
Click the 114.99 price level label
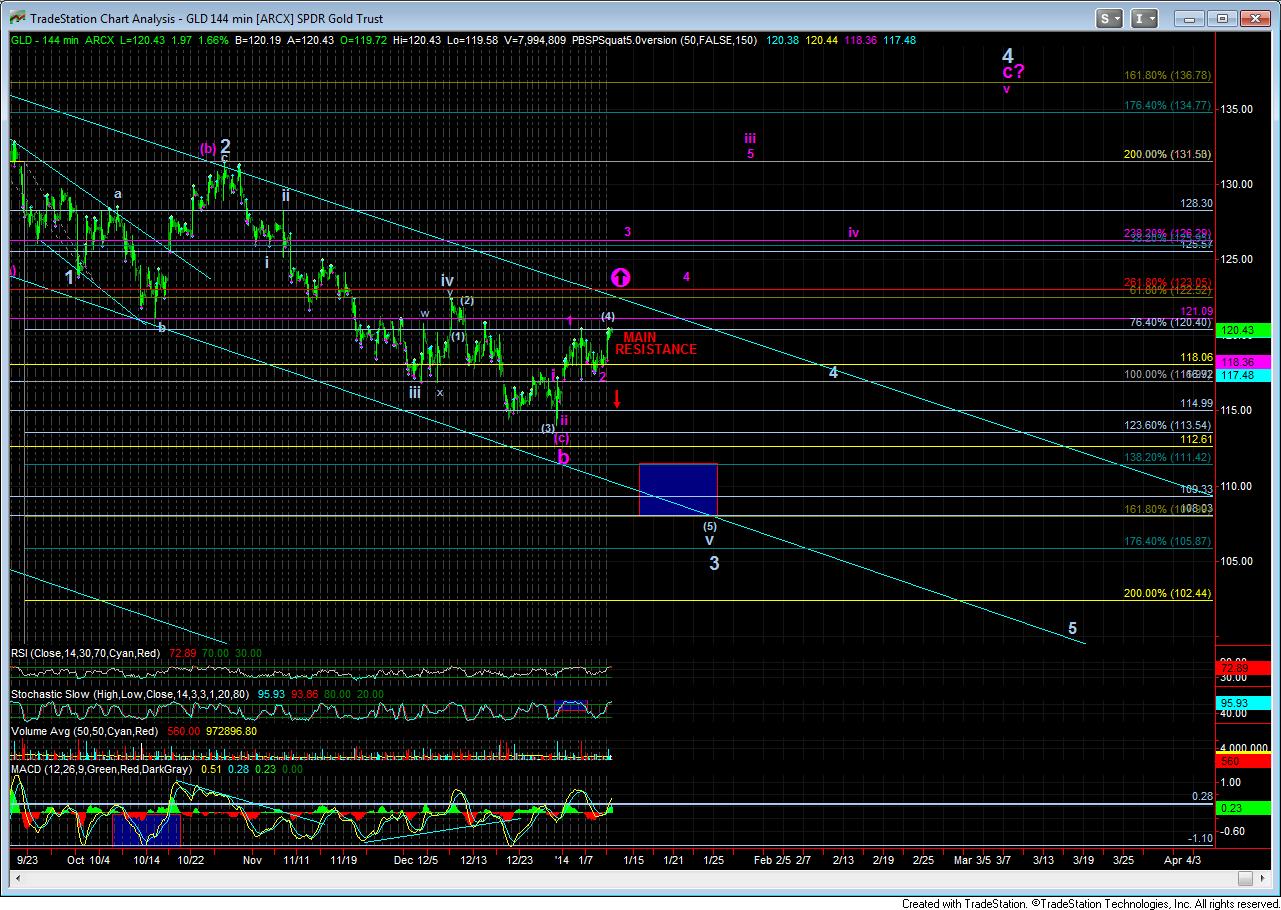coord(1196,403)
